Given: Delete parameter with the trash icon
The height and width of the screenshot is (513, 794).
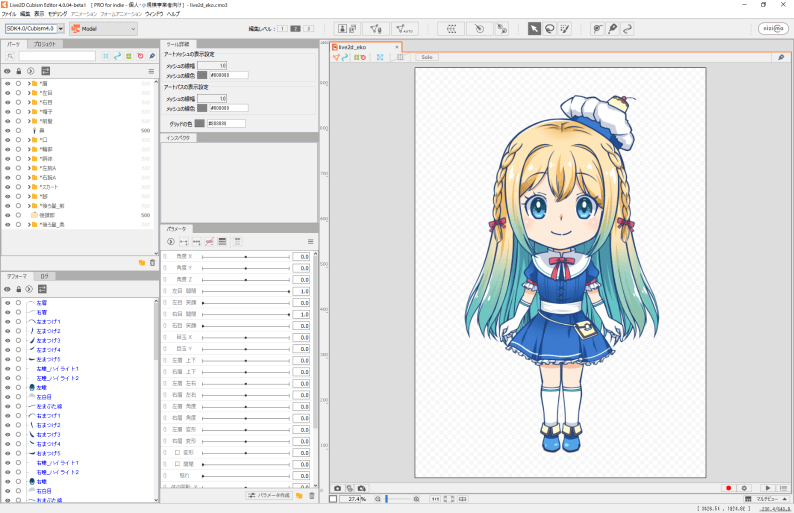Looking at the screenshot, I should (311, 495).
